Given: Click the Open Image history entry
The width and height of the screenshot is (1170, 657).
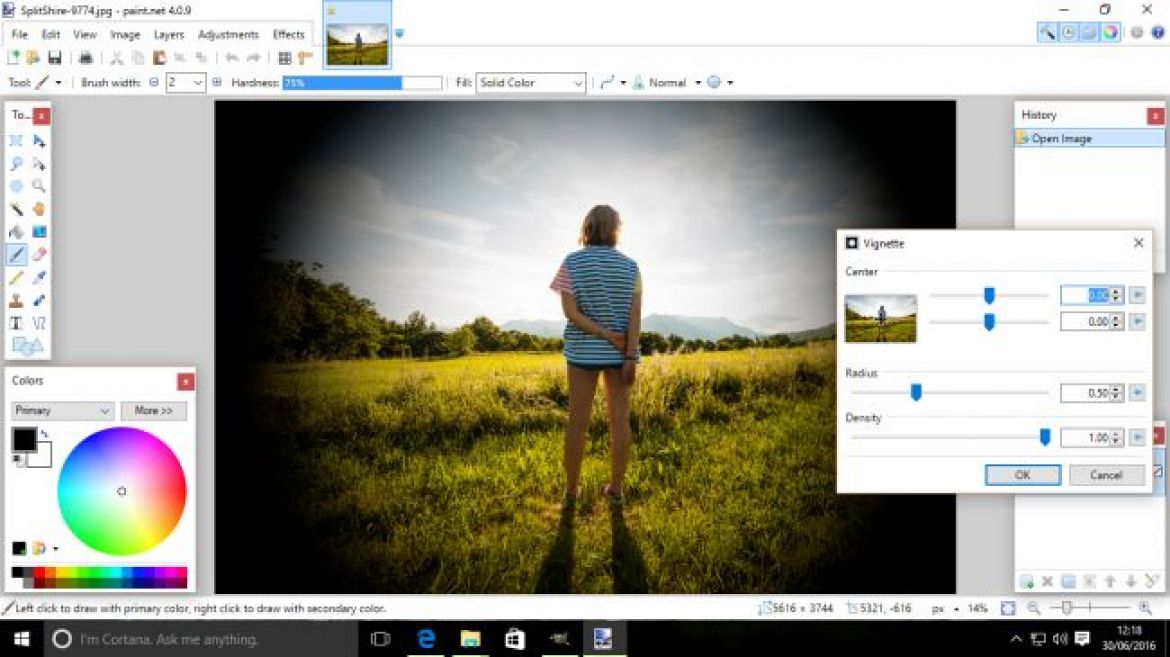Looking at the screenshot, I should point(1061,139).
